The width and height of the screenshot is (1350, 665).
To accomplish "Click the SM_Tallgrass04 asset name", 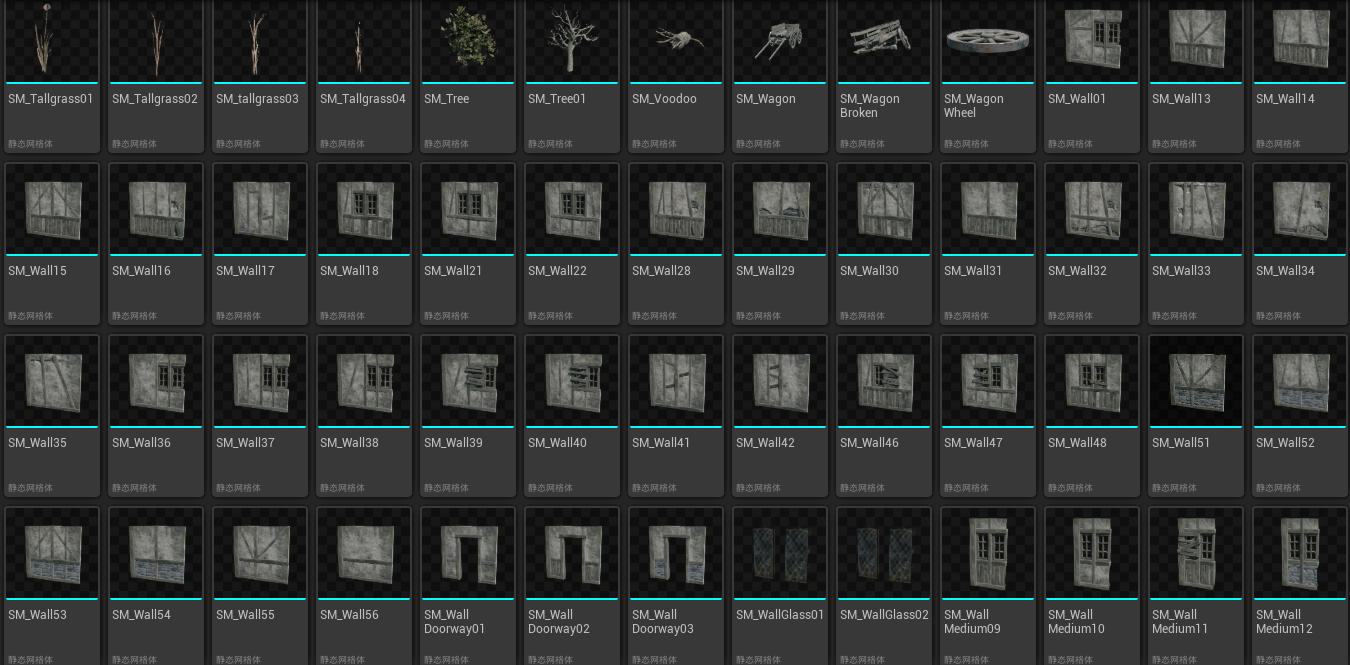I will coord(363,99).
